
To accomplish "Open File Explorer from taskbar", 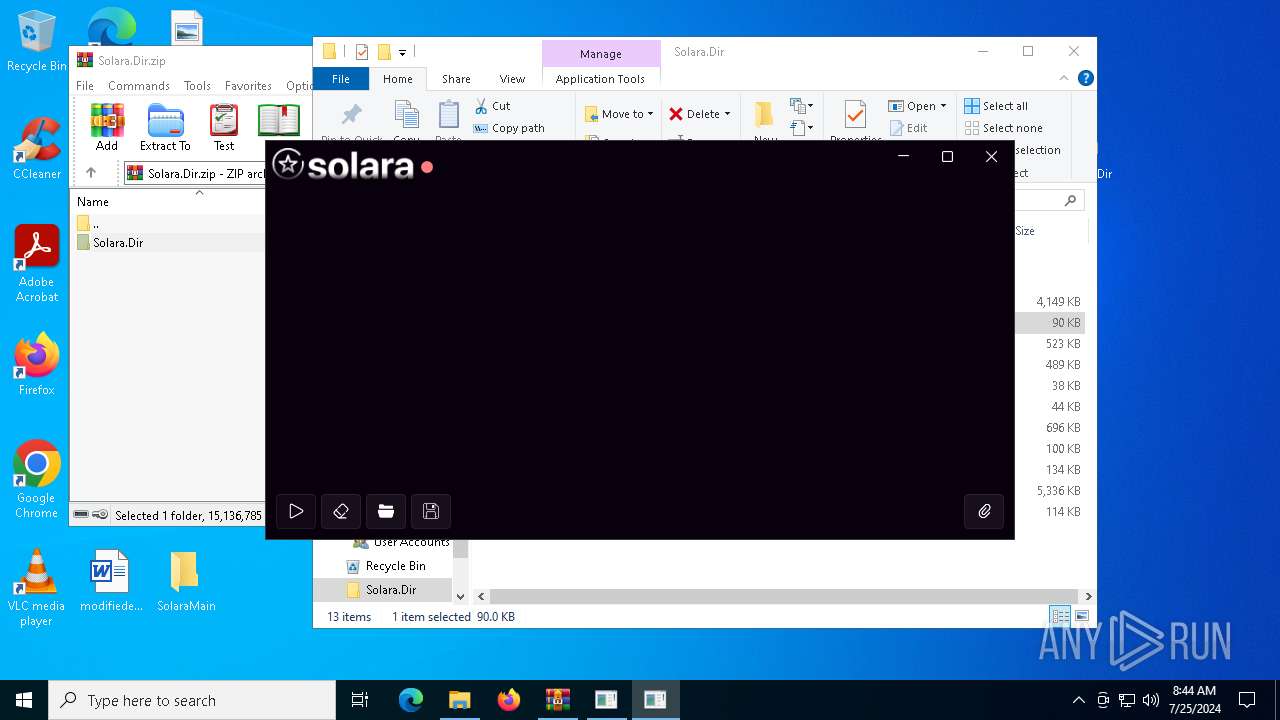I will (460, 700).
